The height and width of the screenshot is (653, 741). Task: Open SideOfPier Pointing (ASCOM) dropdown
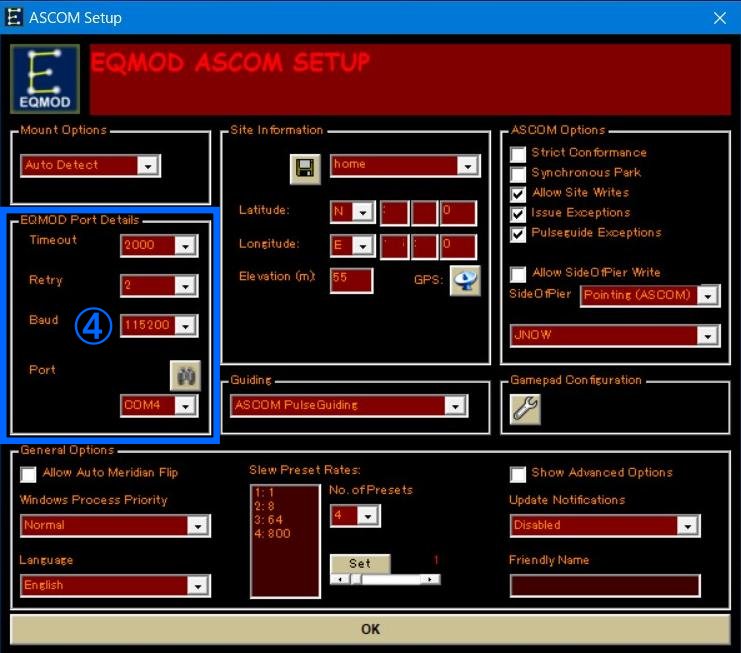click(x=707, y=296)
